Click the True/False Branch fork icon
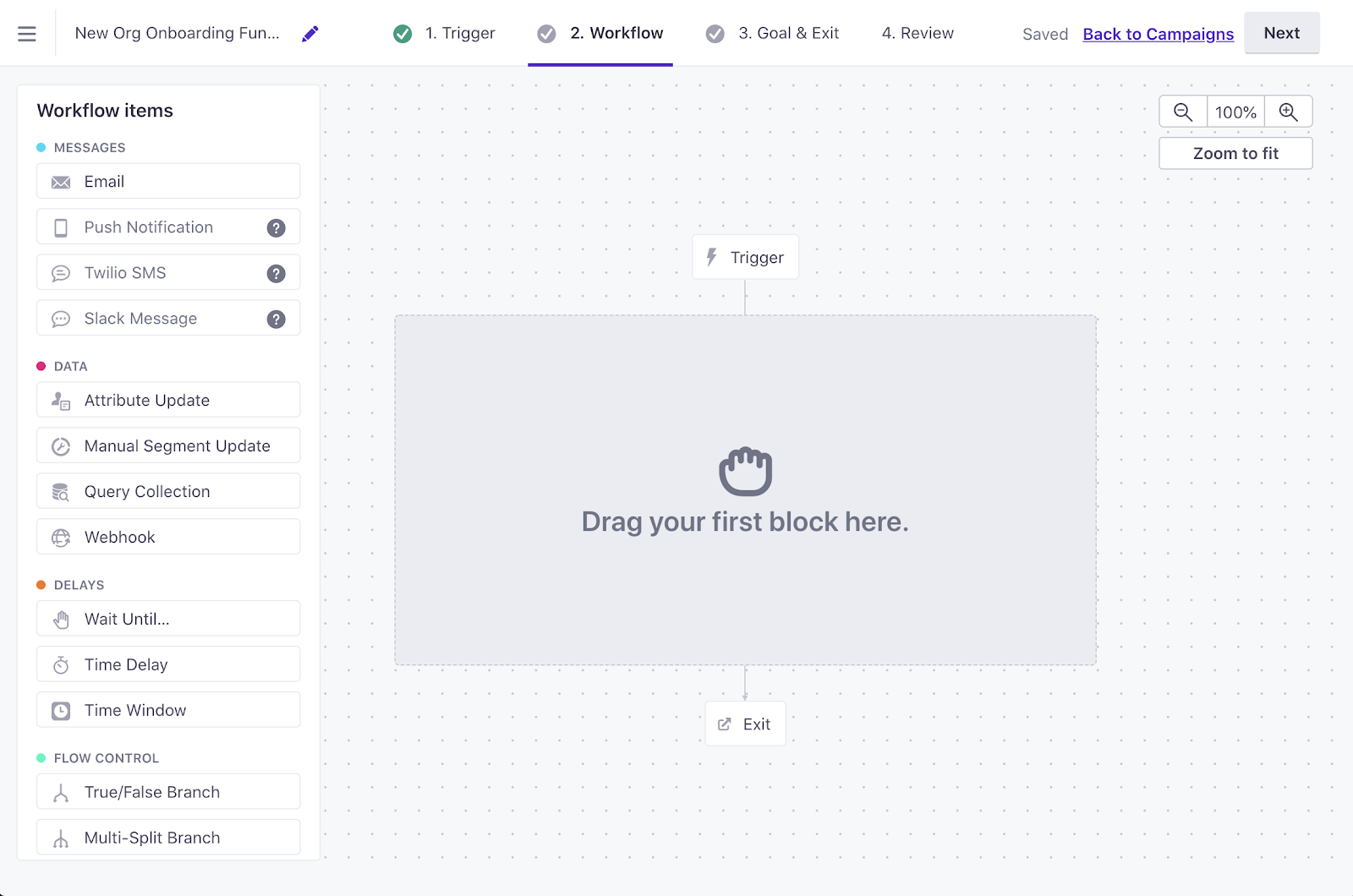Screen dimensions: 1353x896 coord(61,793)
